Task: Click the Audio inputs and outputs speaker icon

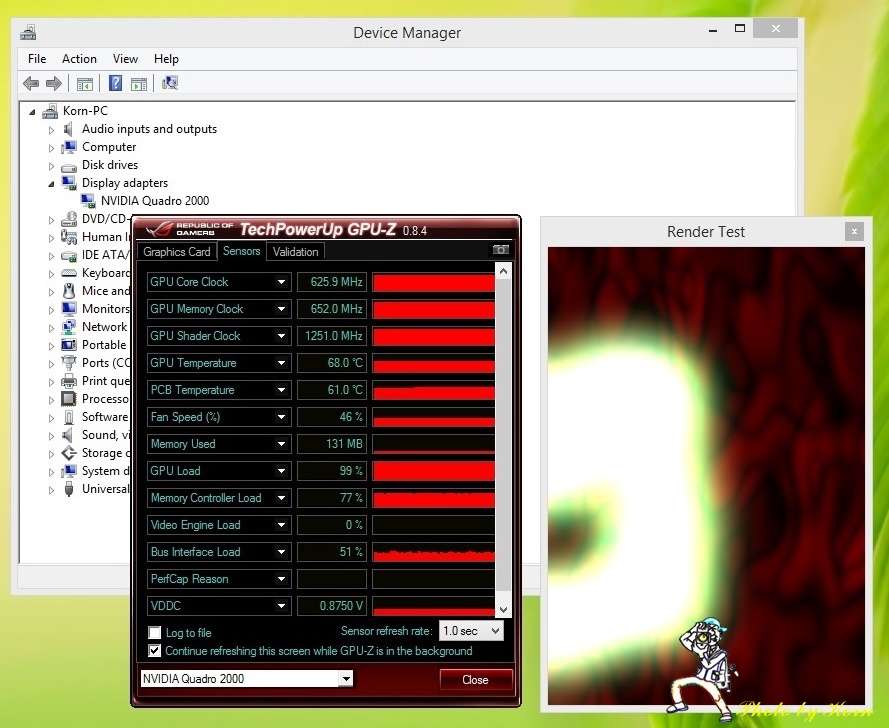Action: pyautogui.click(x=69, y=129)
